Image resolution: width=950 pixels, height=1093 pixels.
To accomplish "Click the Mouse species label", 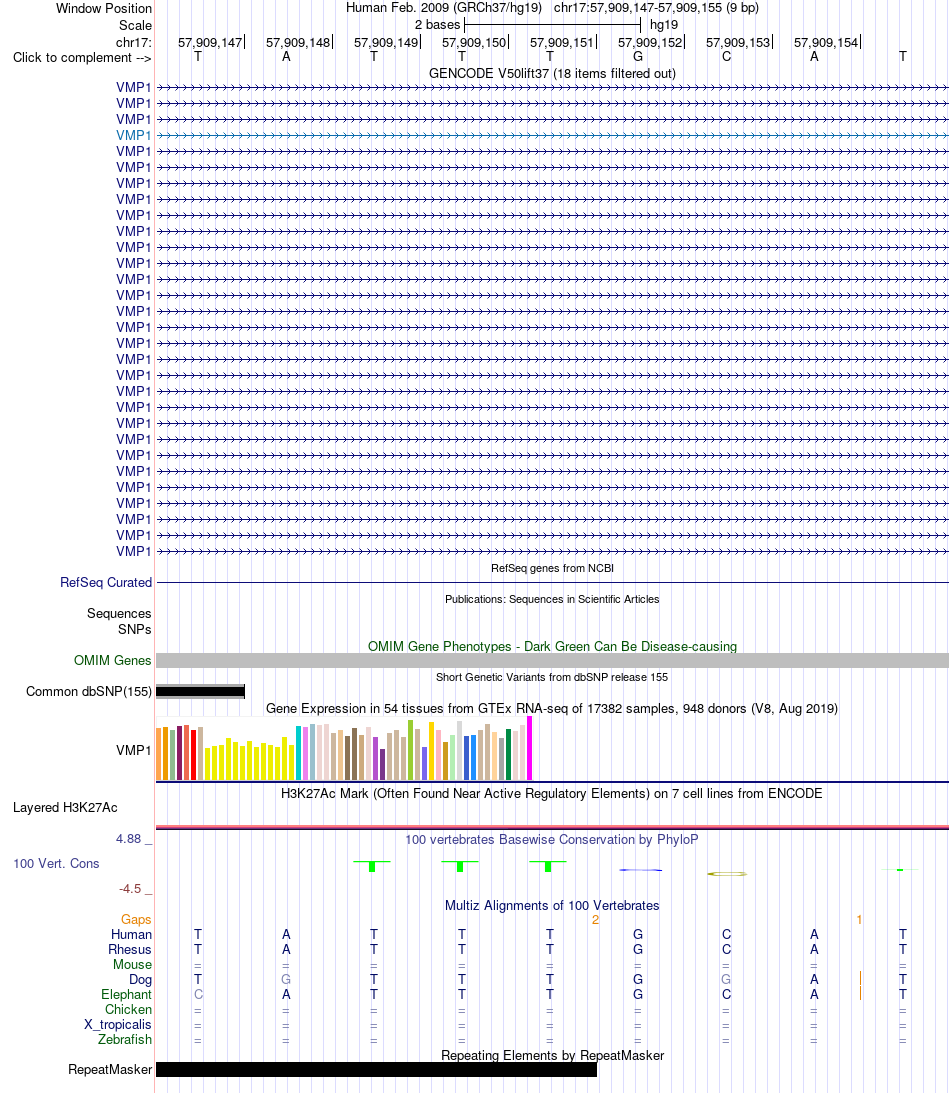I will click(x=132, y=964).
